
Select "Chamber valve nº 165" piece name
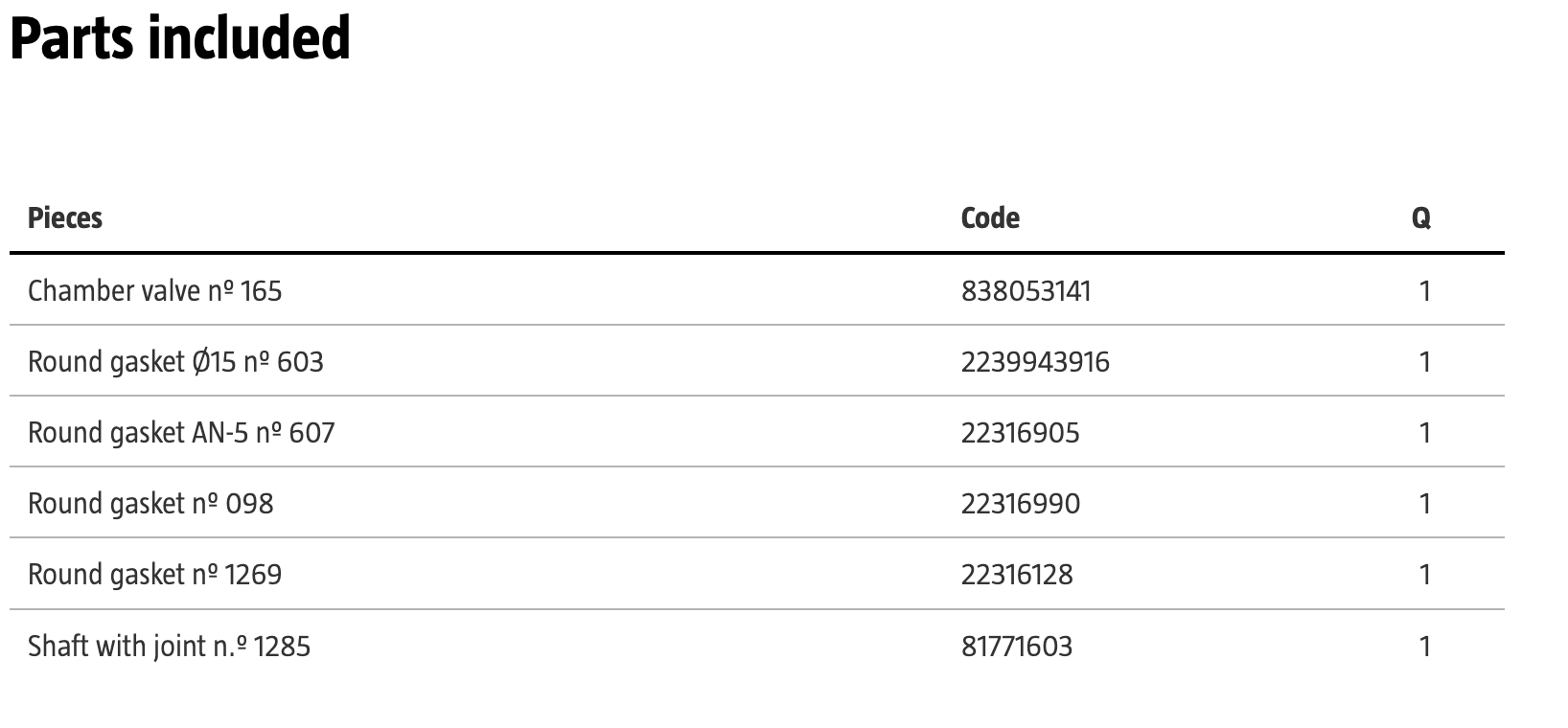point(155,290)
